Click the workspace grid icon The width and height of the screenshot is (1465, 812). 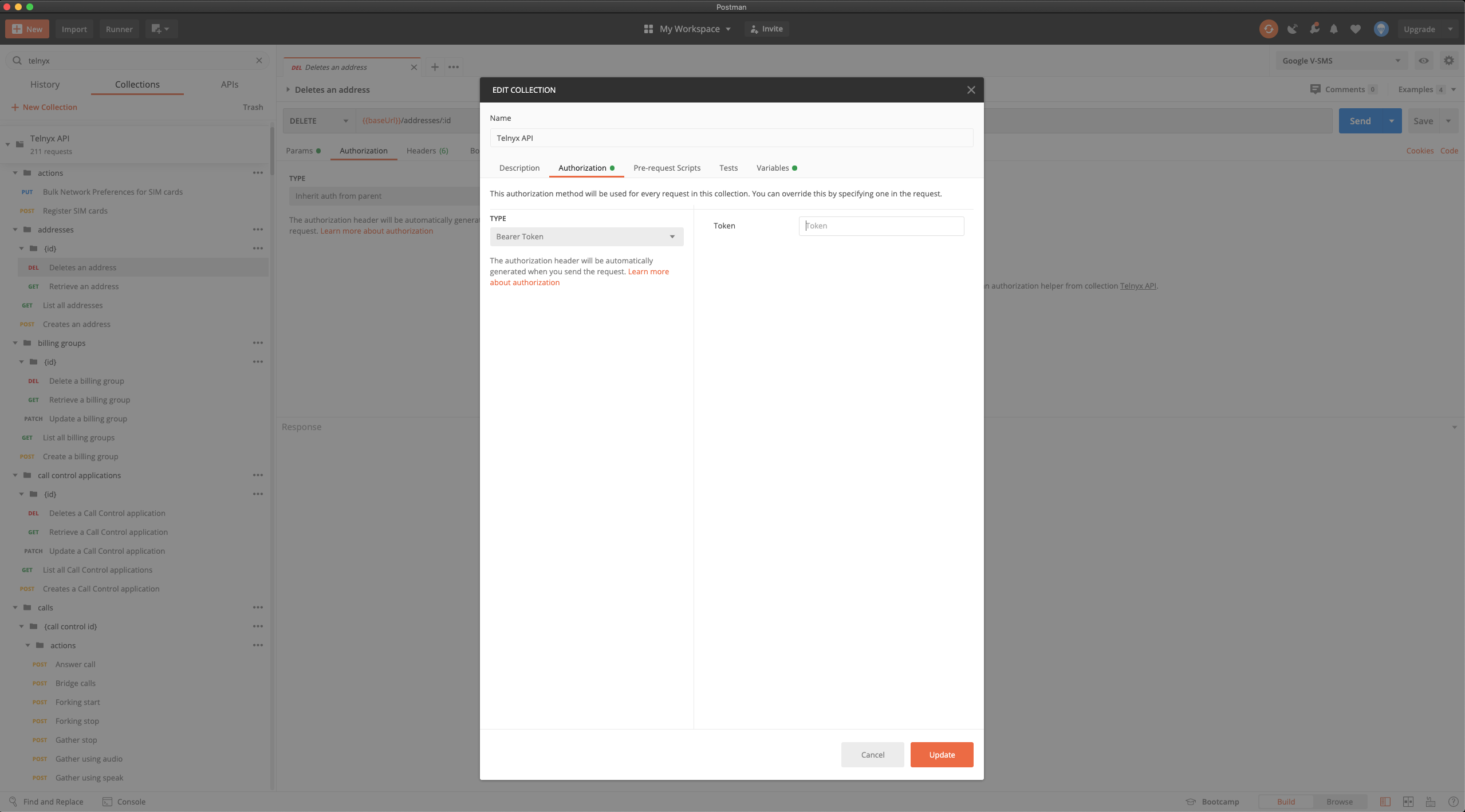pos(648,29)
